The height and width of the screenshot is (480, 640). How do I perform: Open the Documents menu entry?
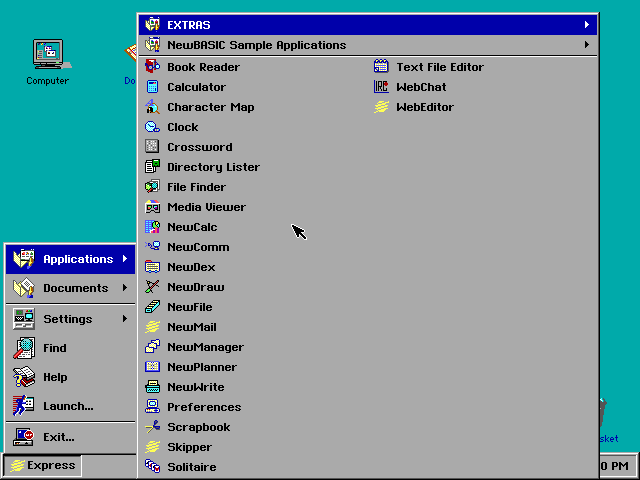click(70, 288)
